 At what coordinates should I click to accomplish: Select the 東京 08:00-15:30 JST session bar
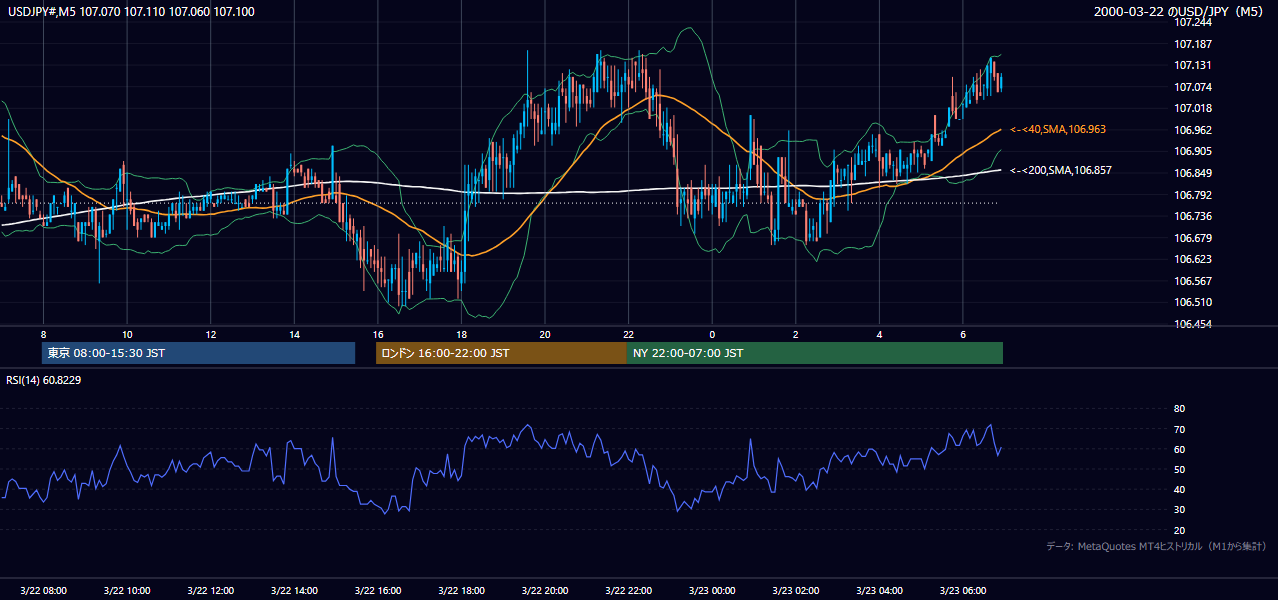[x=199, y=353]
